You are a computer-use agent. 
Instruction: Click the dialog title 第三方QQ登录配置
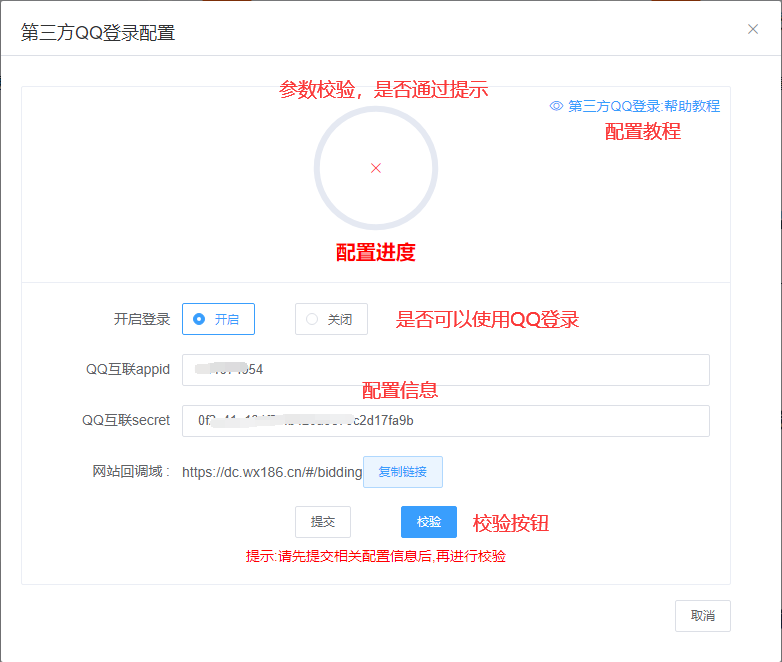click(98, 32)
